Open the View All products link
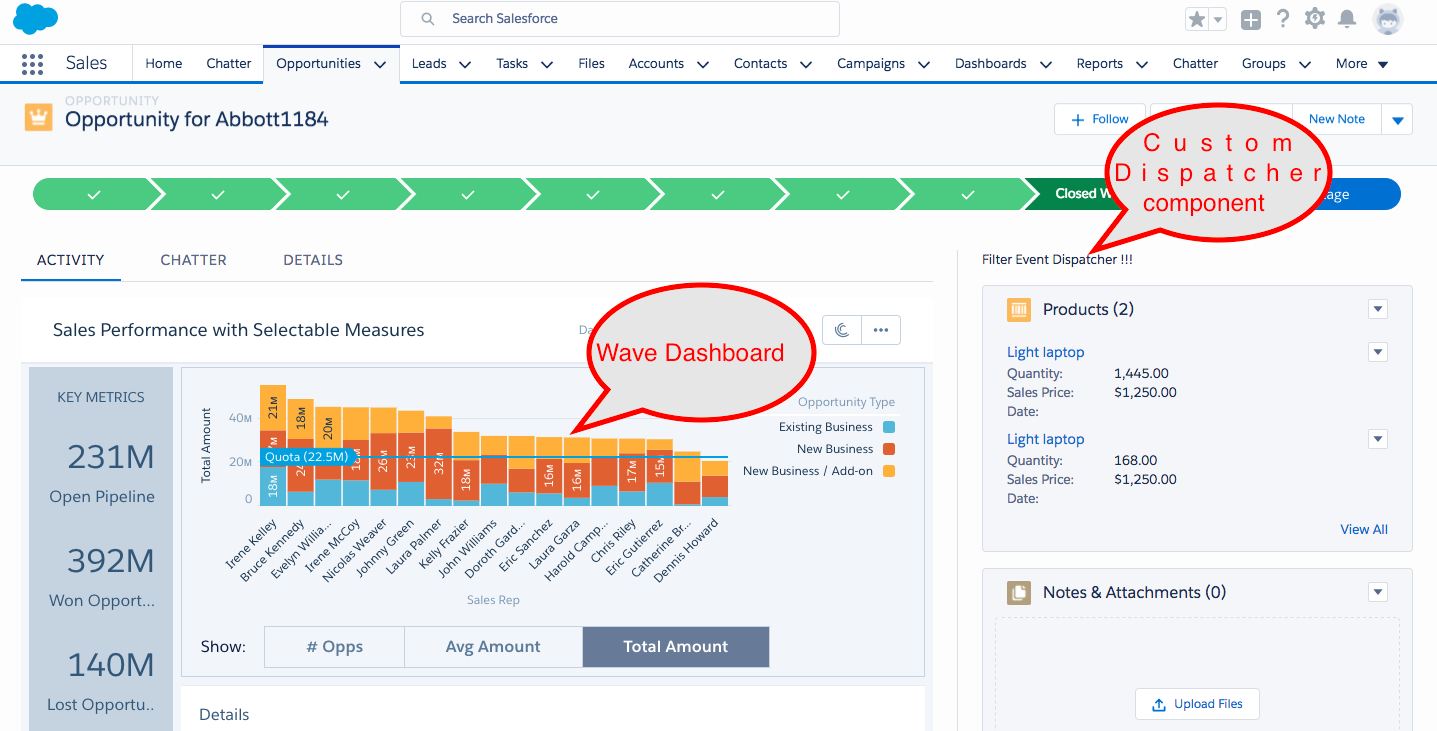Viewport: 1437px width, 731px height. (1364, 529)
